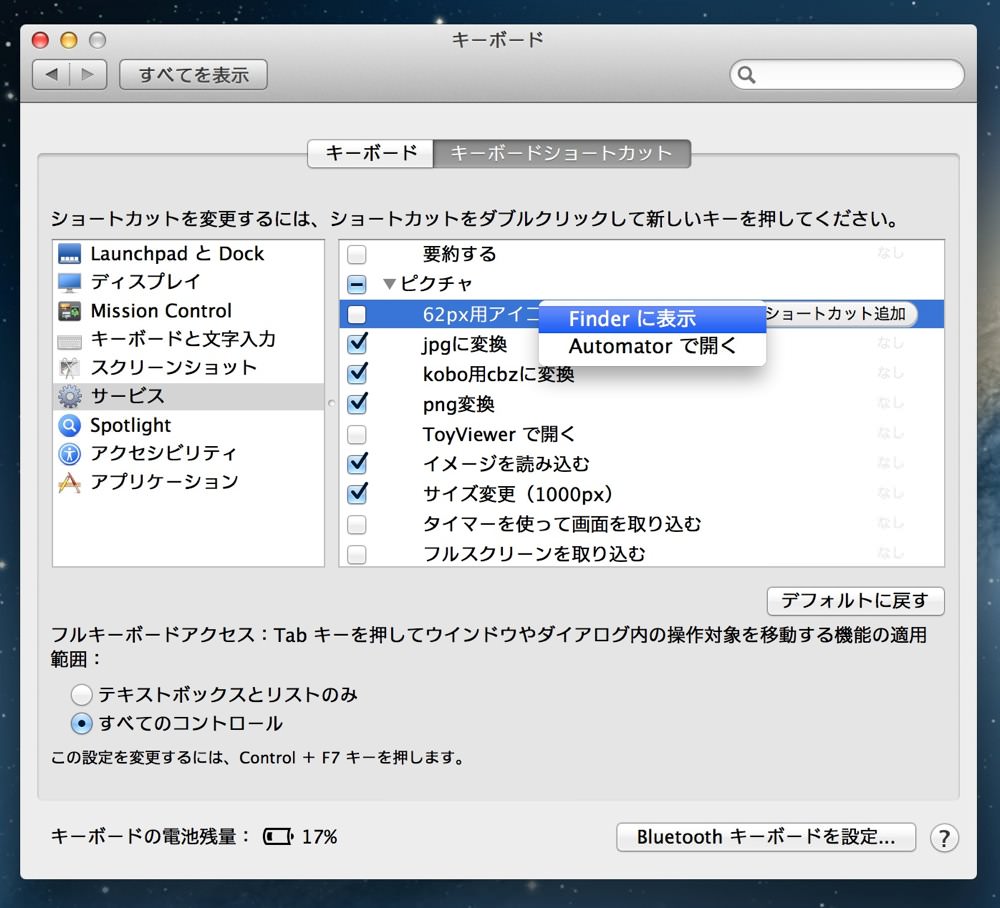Click the スクリーンショット icon
Screen dimensions: 1000x908
pos(70,368)
